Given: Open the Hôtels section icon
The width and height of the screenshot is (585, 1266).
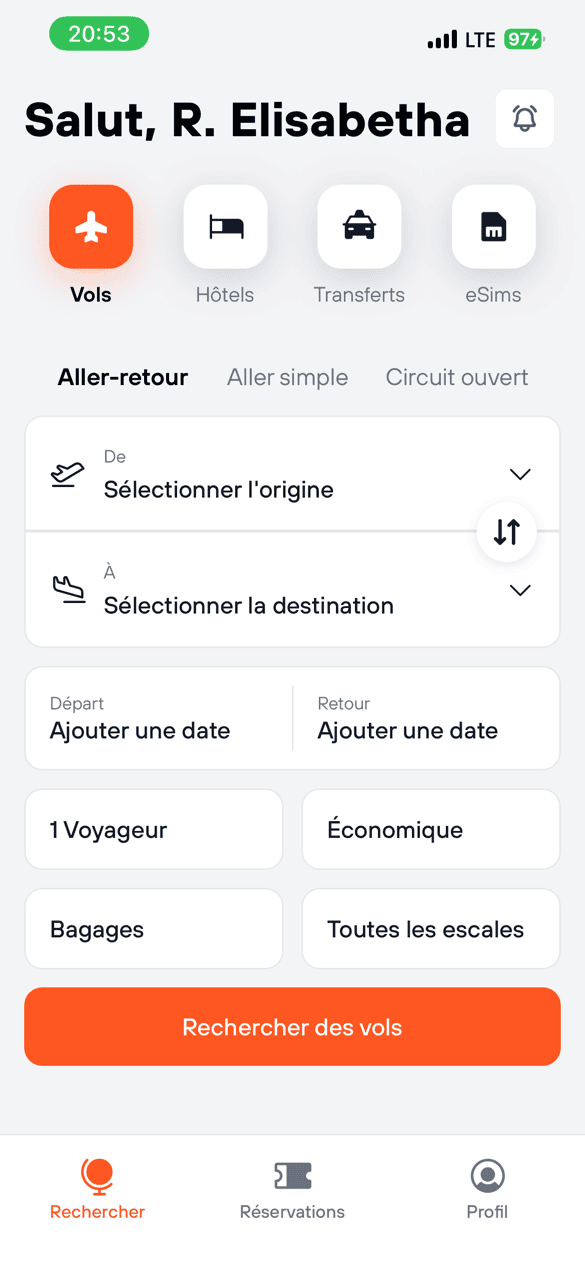Looking at the screenshot, I should (225, 227).
